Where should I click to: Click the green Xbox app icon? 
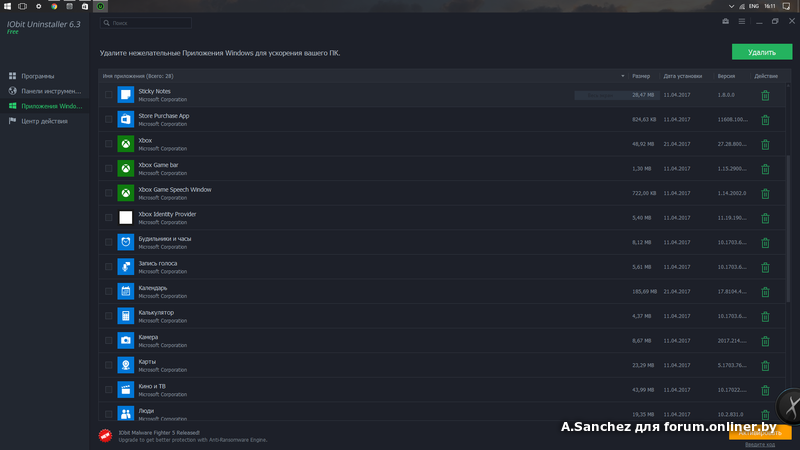click(126, 144)
